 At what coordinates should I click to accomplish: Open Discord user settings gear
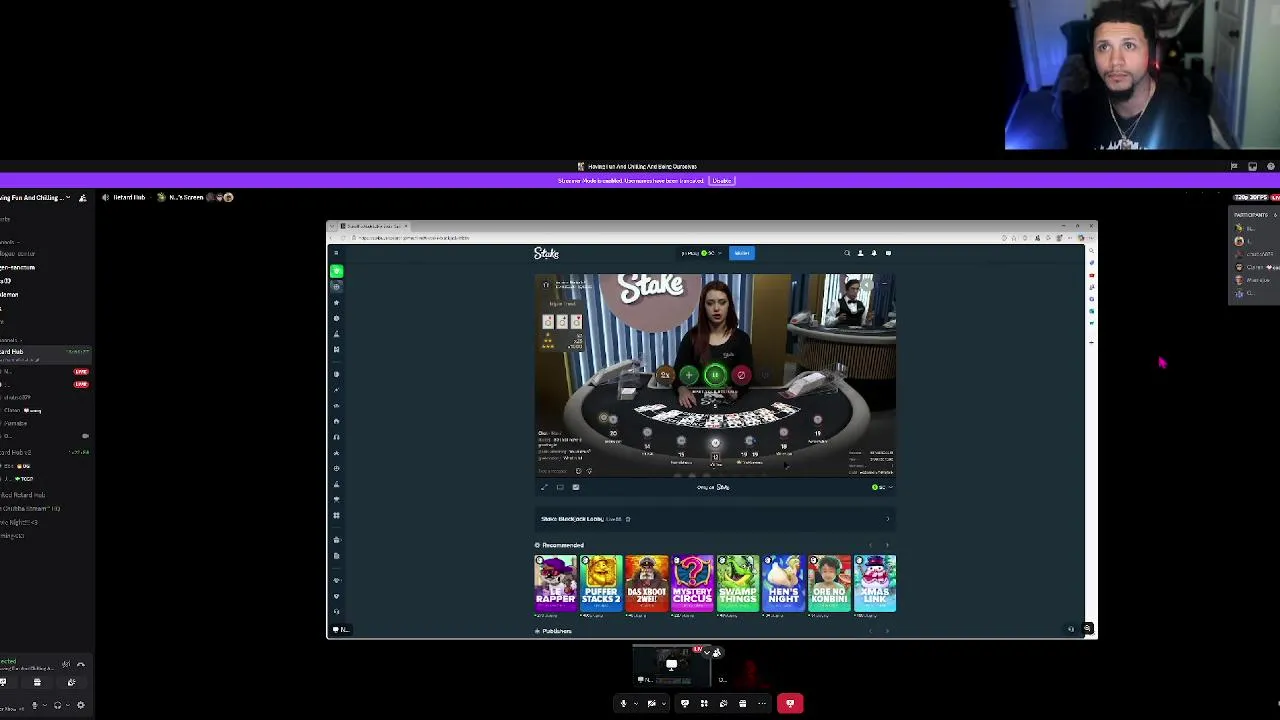click(80, 705)
